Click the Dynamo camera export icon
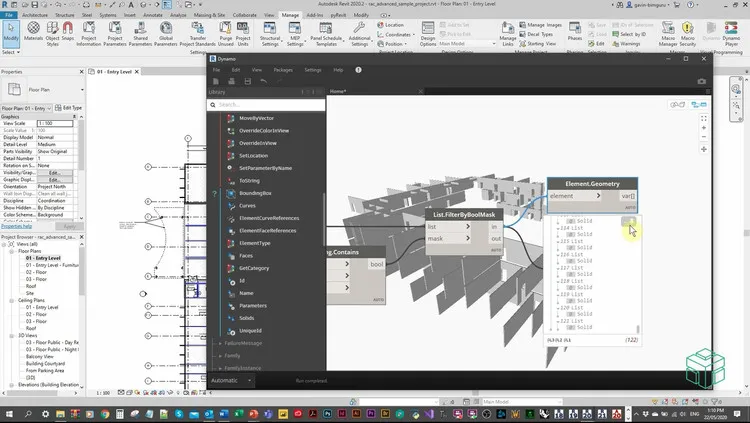The height and width of the screenshot is (423, 750). coord(701,81)
